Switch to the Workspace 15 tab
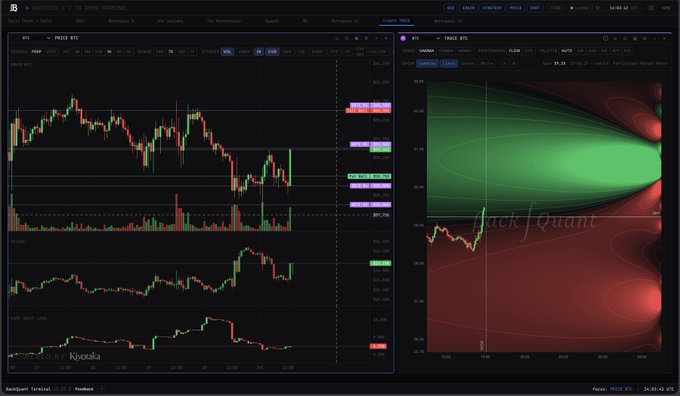This screenshot has width=680, height=396. [448, 21]
